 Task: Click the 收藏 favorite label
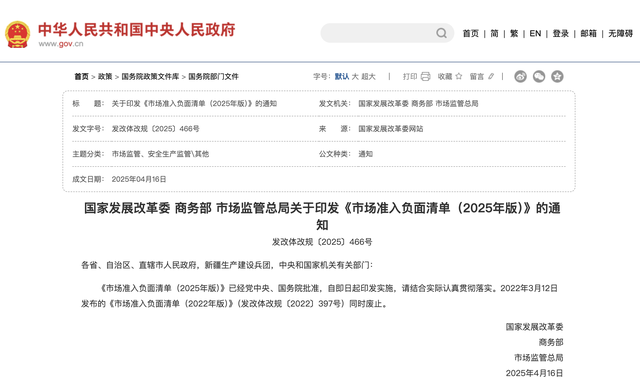click(445, 76)
